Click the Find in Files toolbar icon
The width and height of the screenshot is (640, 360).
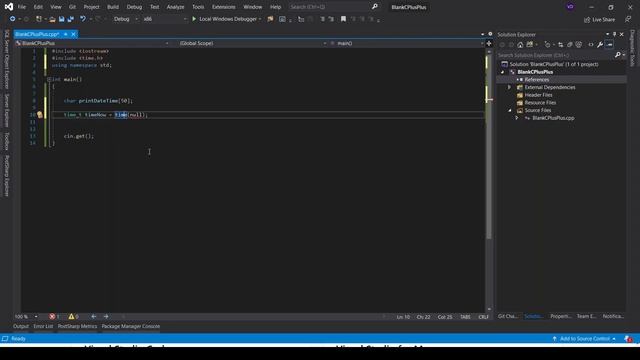coord(270,19)
